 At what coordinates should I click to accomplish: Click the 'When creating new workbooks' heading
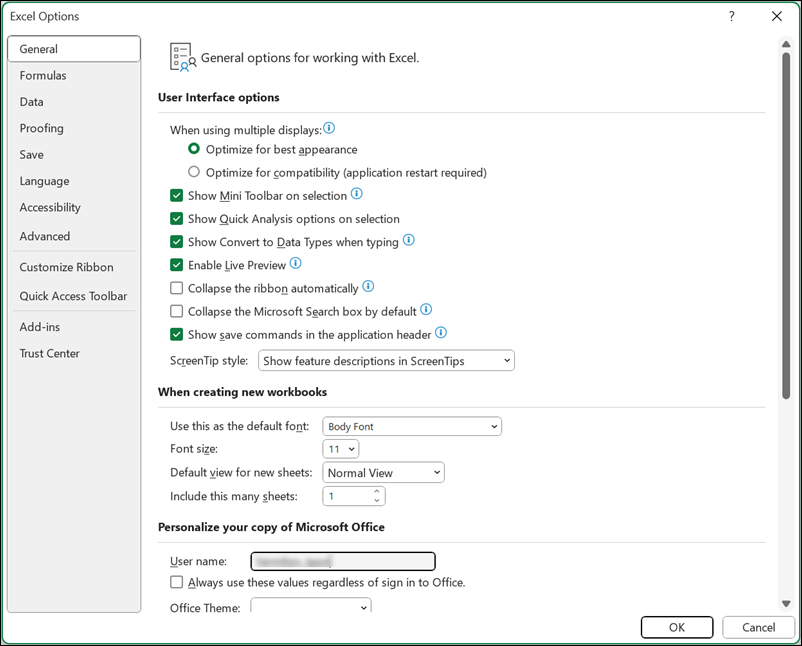pyautogui.click(x=242, y=392)
